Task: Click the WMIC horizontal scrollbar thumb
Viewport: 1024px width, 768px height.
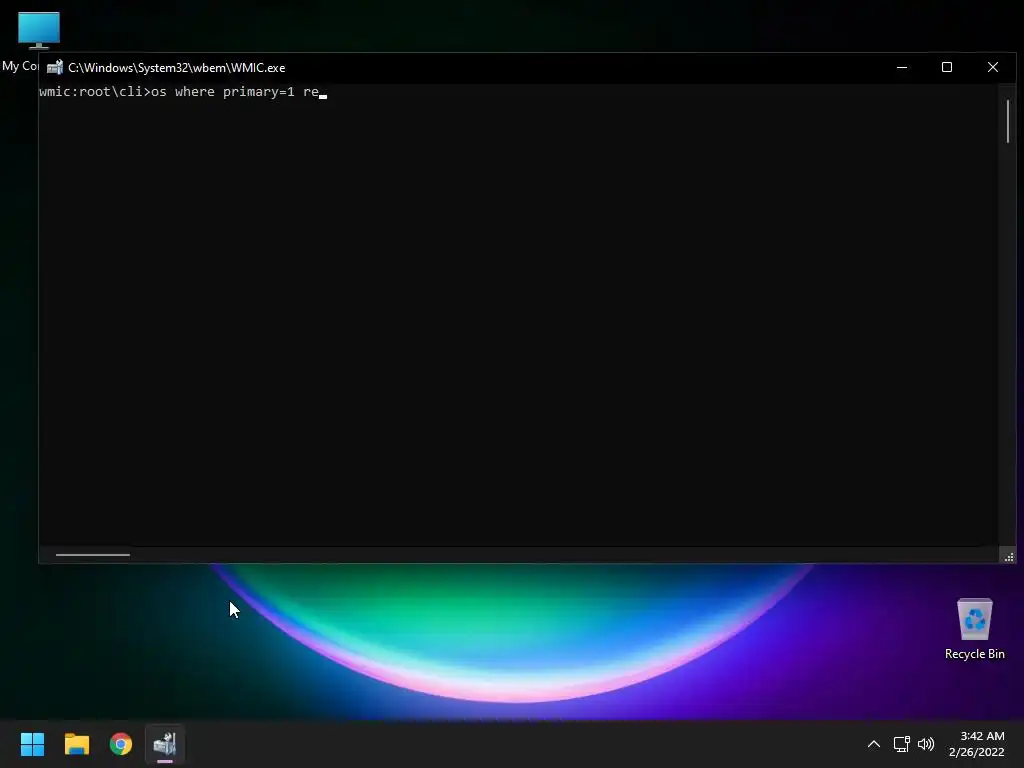Action: point(93,555)
